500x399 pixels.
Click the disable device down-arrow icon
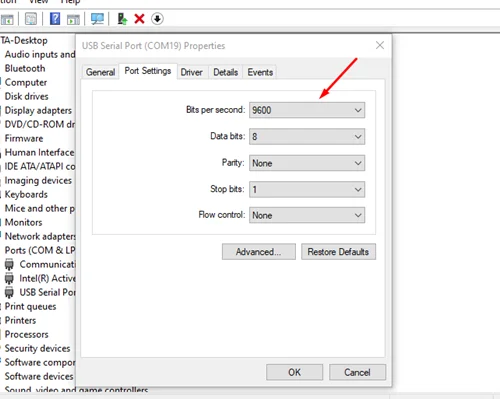coord(157,19)
